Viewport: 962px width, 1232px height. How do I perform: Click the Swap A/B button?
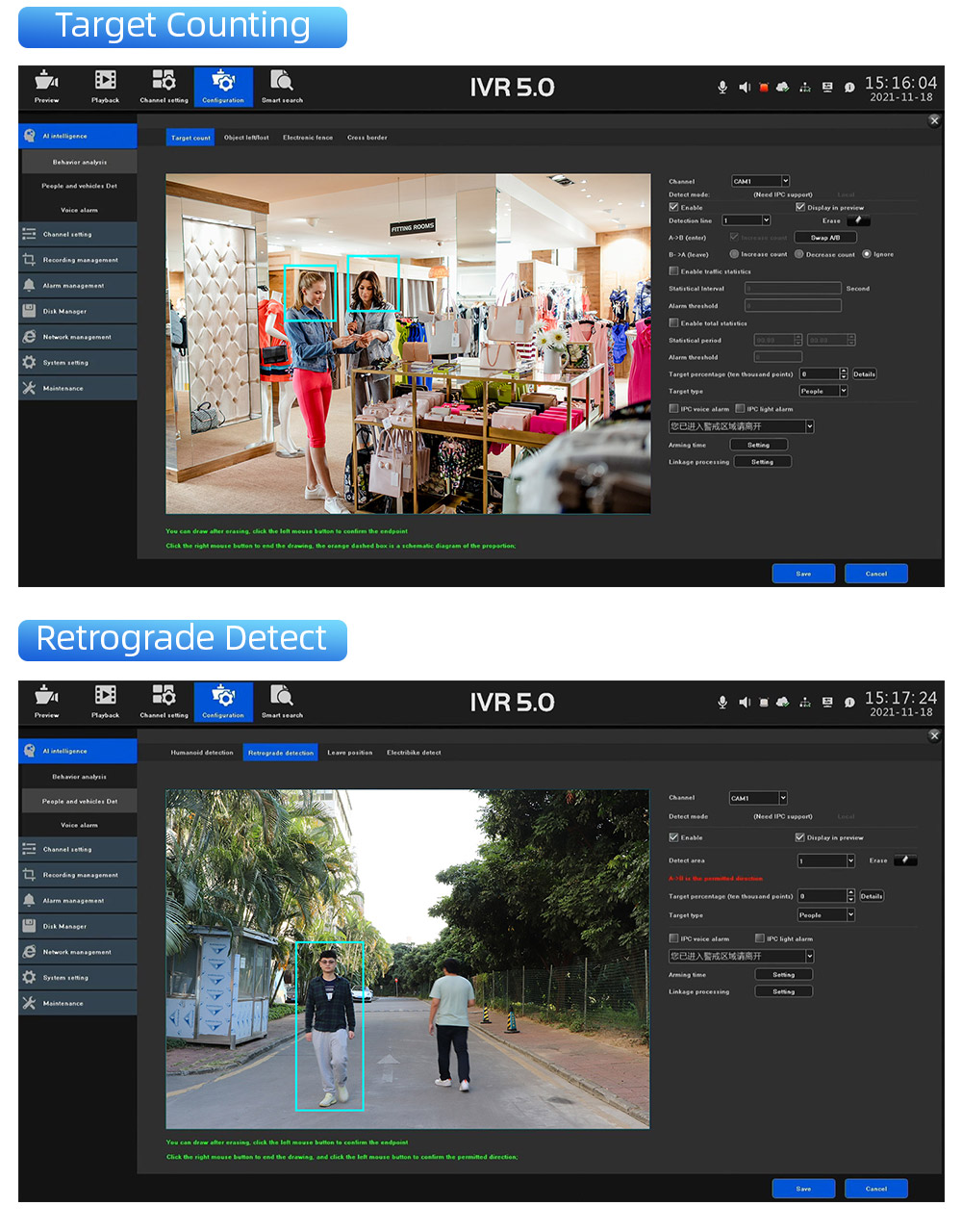coord(825,238)
